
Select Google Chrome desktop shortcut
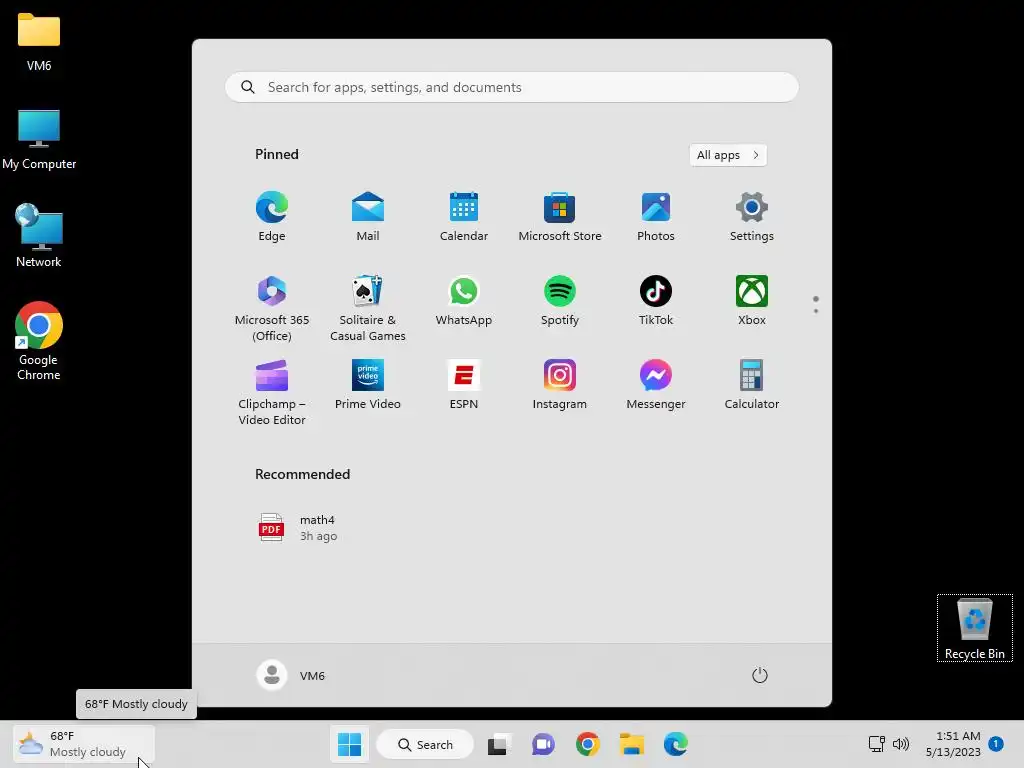(39, 341)
